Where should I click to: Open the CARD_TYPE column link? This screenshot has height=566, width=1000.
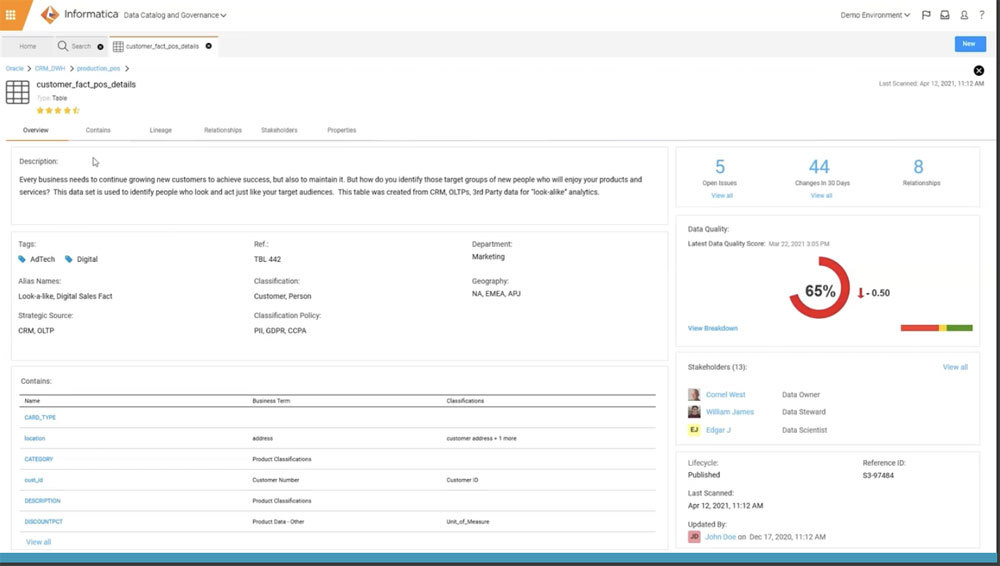[x=40, y=417]
